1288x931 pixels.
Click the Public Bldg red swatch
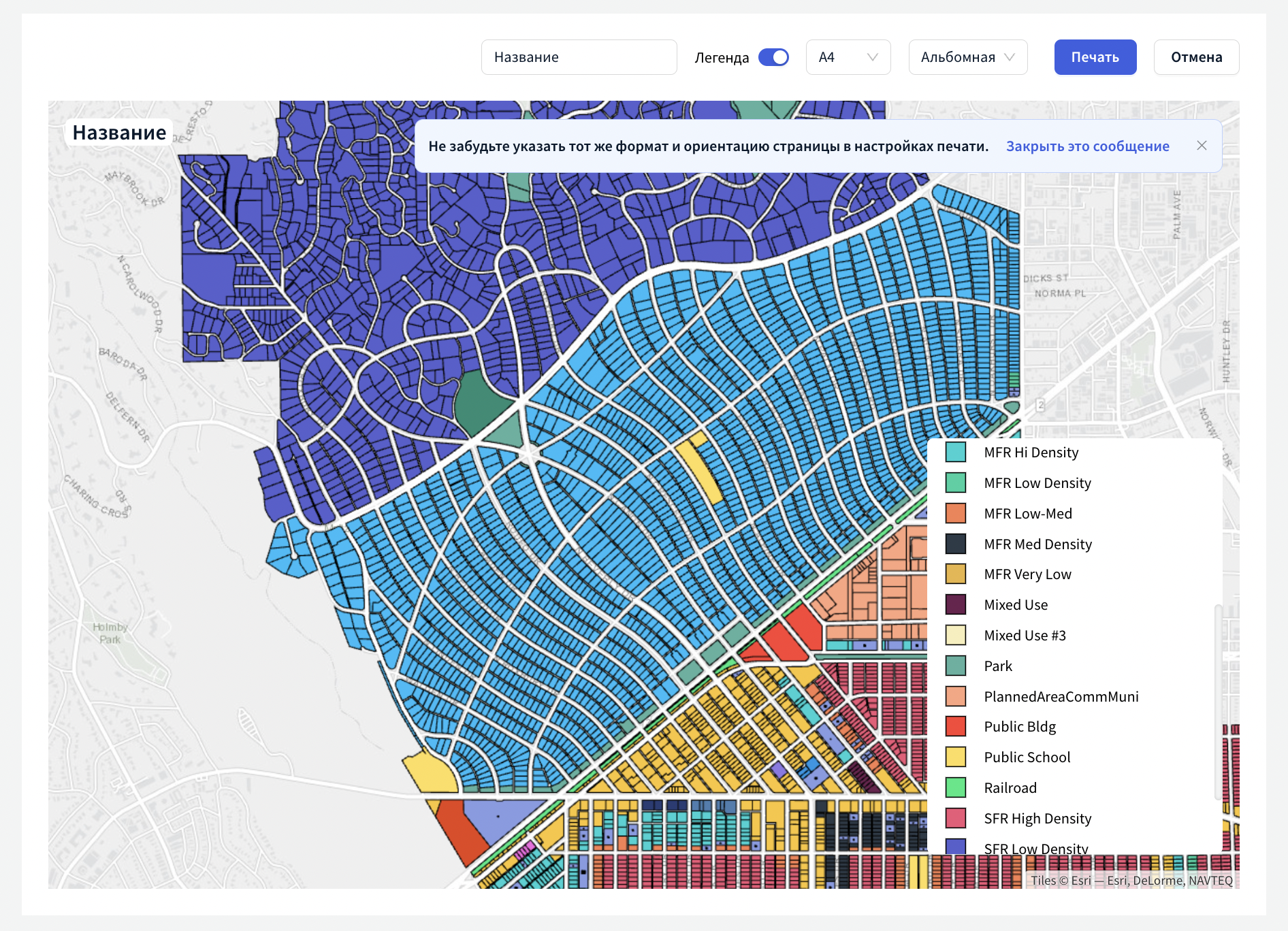(x=956, y=726)
